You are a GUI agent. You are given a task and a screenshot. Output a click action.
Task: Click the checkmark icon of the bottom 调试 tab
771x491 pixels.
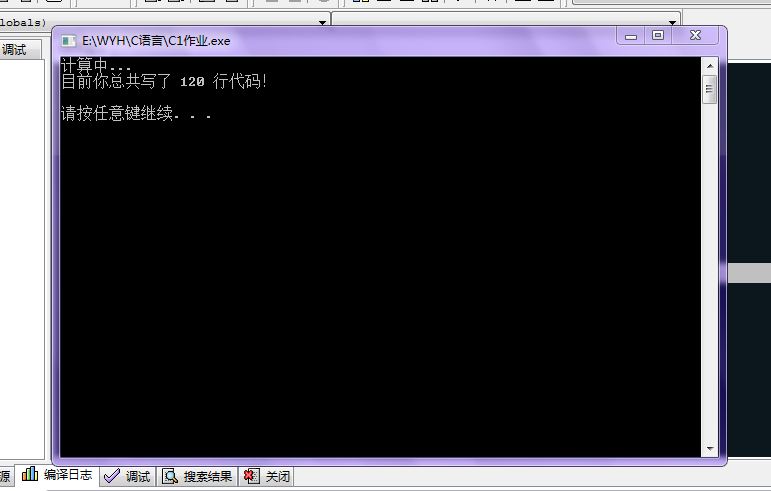click(x=111, y=477)
